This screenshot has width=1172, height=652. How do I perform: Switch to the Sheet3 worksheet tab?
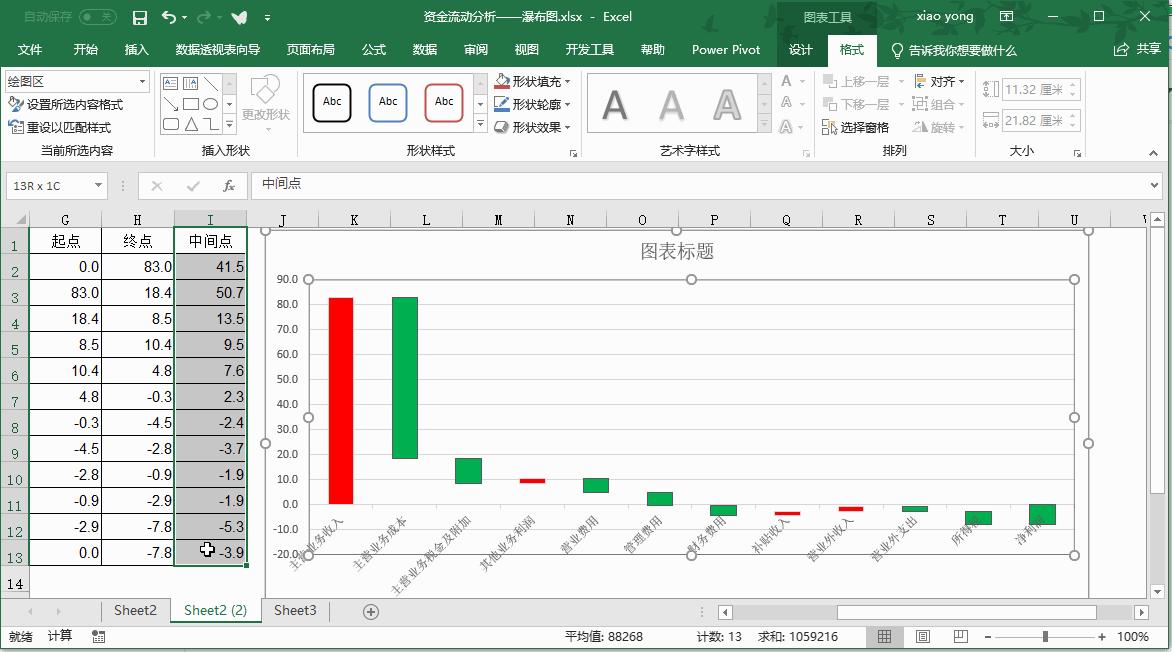click(x=294, y=610)
